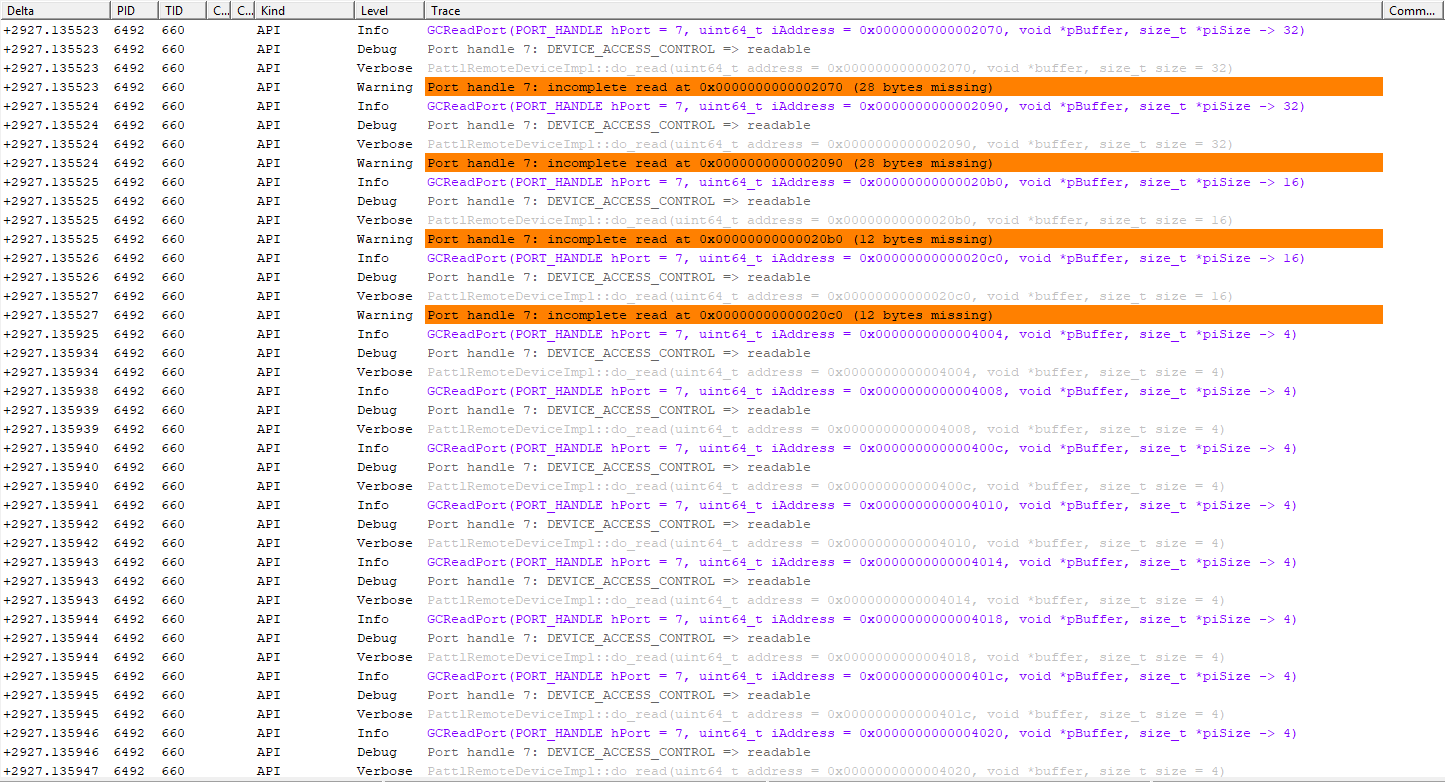Click the delta timestamp +2927.135925

pyautogui.click(x=51, y=334)
